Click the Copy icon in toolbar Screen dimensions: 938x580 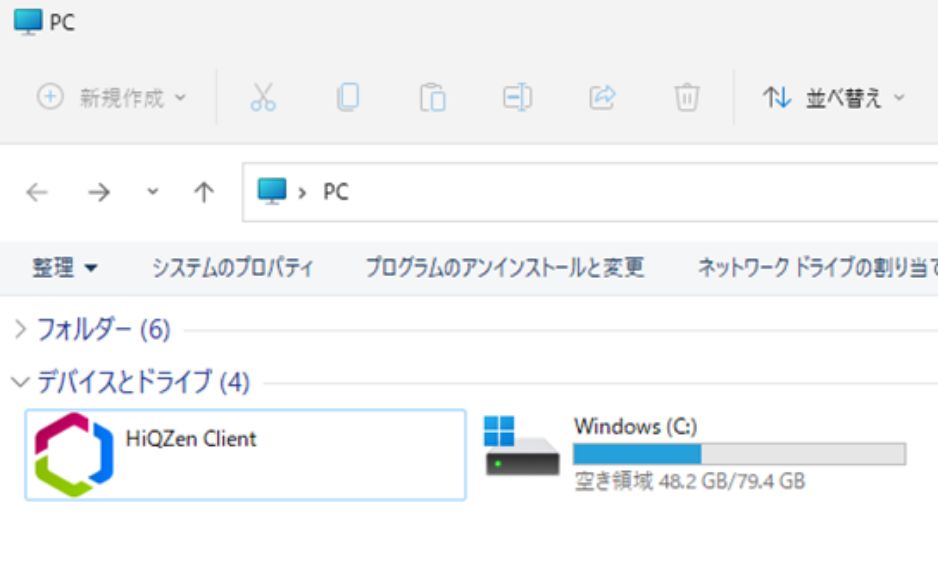[348, 97]
